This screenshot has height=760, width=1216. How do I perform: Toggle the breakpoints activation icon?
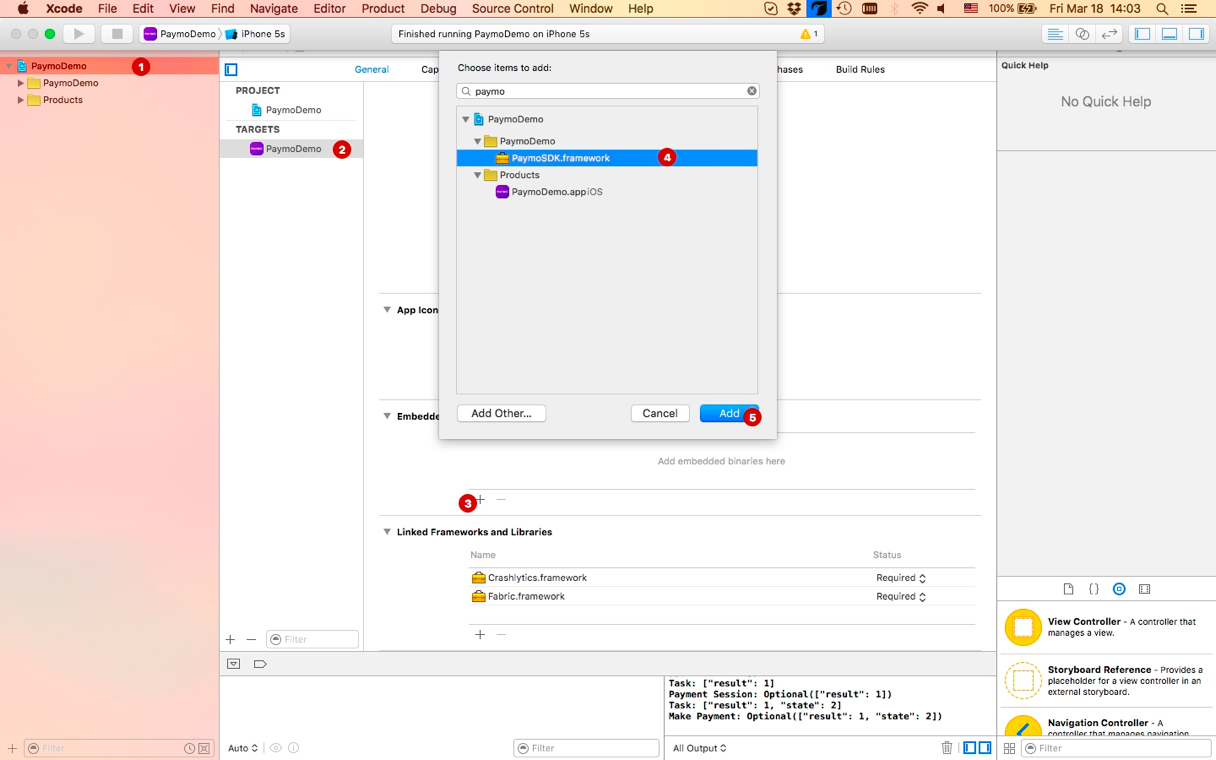pos(260,664)
